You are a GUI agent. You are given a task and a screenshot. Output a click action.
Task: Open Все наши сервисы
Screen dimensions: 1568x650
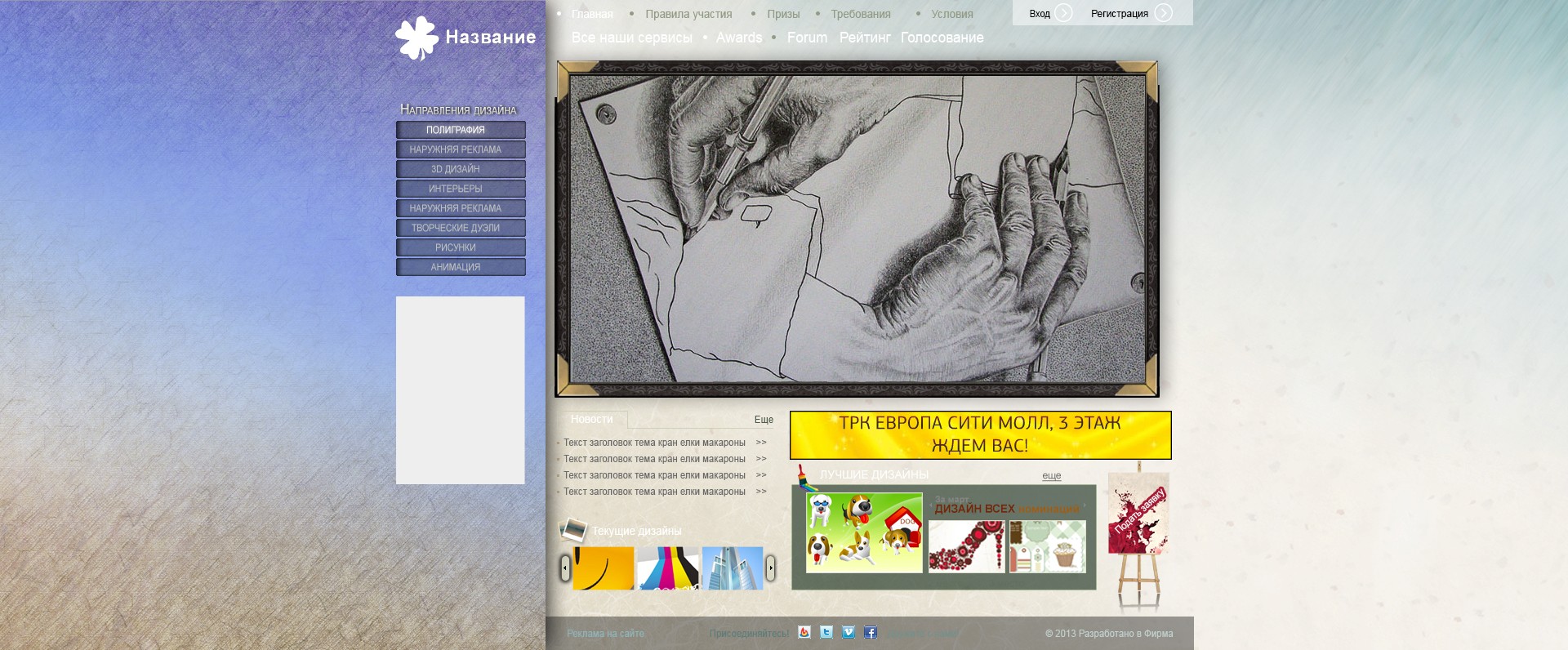(x=632, y=38)
